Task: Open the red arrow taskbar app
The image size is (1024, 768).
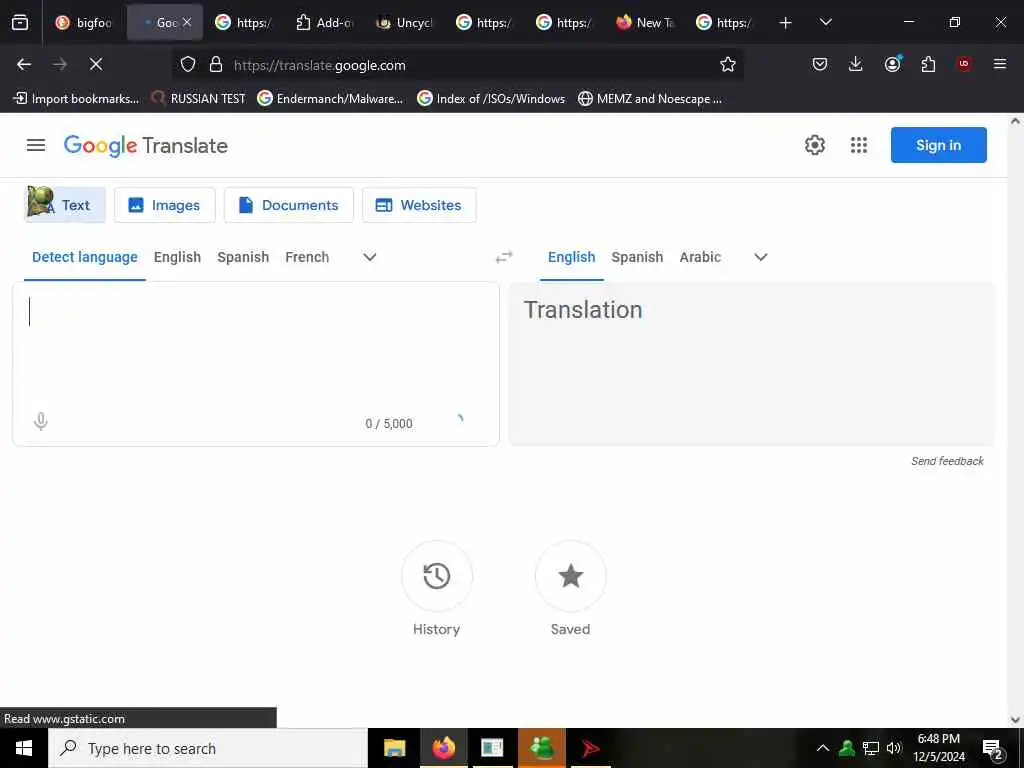Action: pos(590,748)
